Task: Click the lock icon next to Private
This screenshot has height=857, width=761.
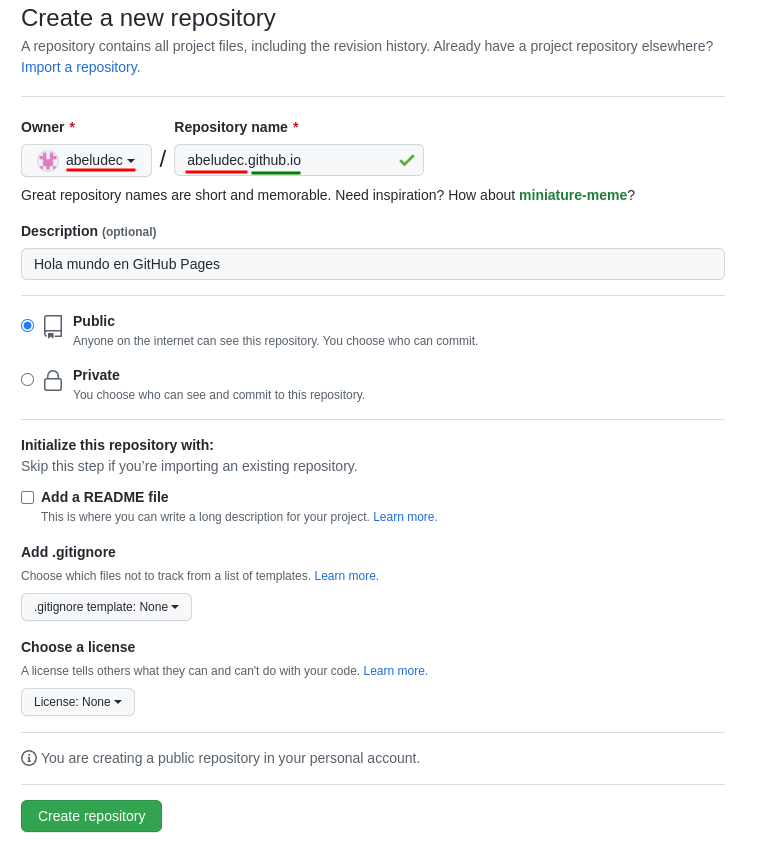Action: pyautogui.click(x=52, y=380)
